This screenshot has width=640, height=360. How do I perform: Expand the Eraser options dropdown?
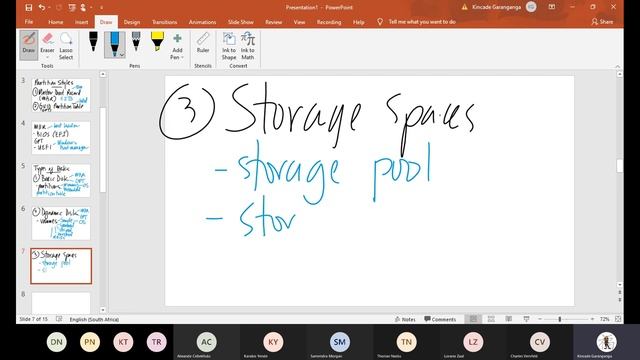pos(47,57)
